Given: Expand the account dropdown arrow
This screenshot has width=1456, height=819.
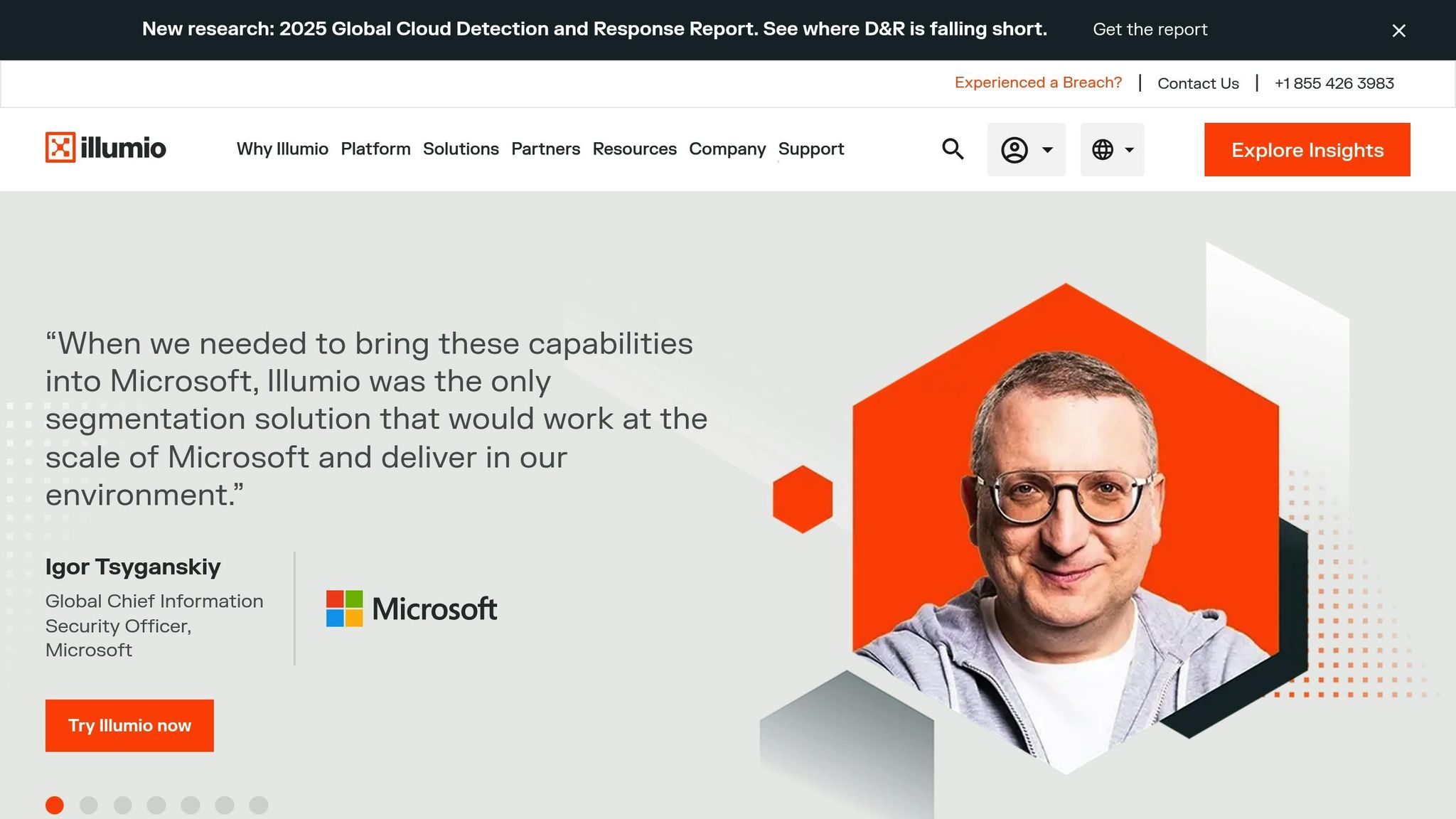Looking at the screenshot, I should coord(1047,150).
